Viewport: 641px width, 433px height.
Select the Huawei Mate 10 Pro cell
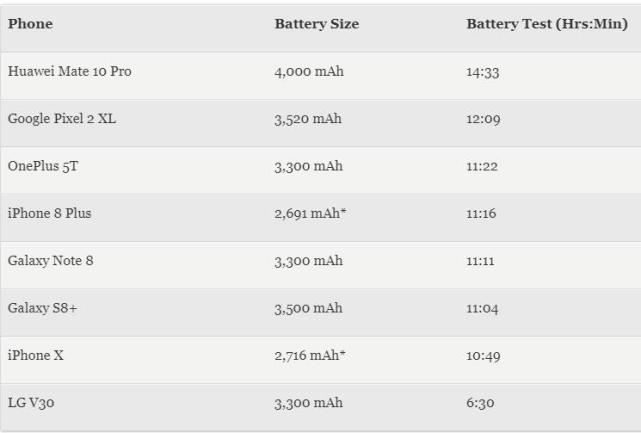coord(69,71)
